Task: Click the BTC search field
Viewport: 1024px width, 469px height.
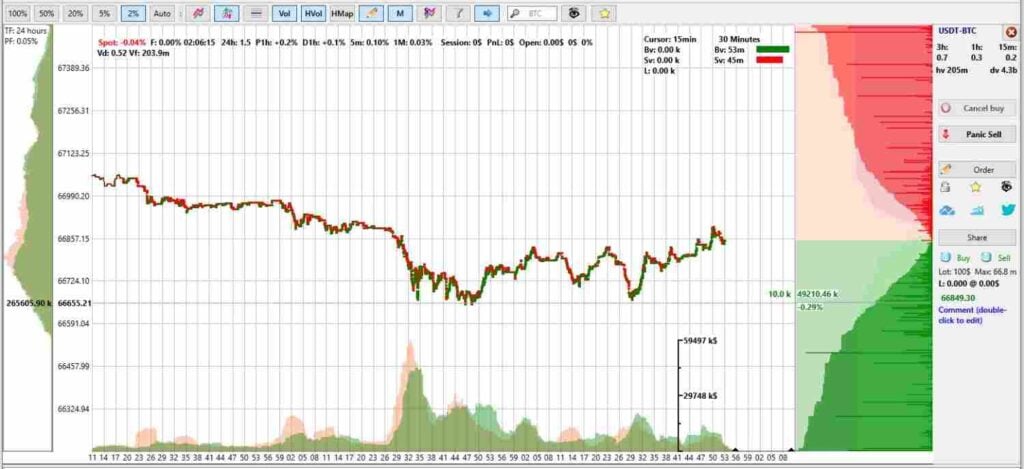Action: point(533,13)
